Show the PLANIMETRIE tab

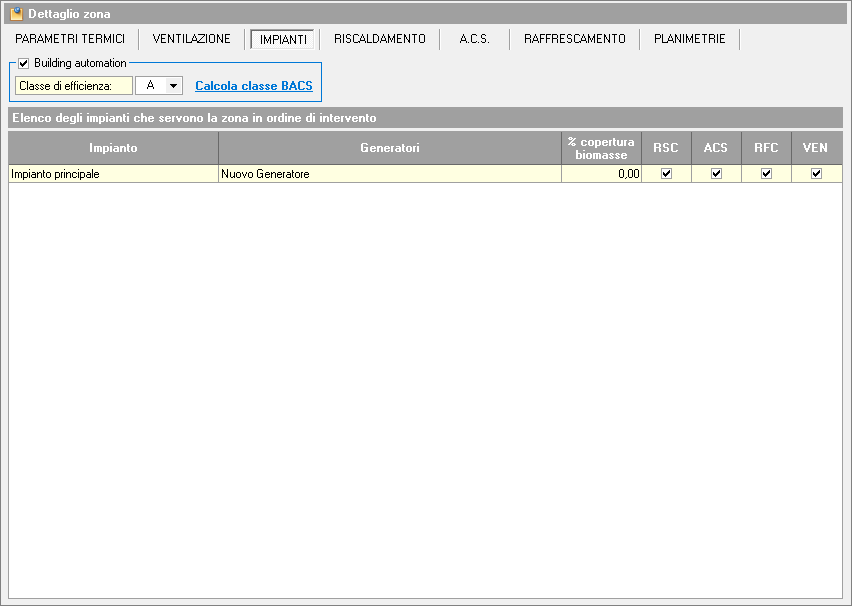[x=690, y=39]
